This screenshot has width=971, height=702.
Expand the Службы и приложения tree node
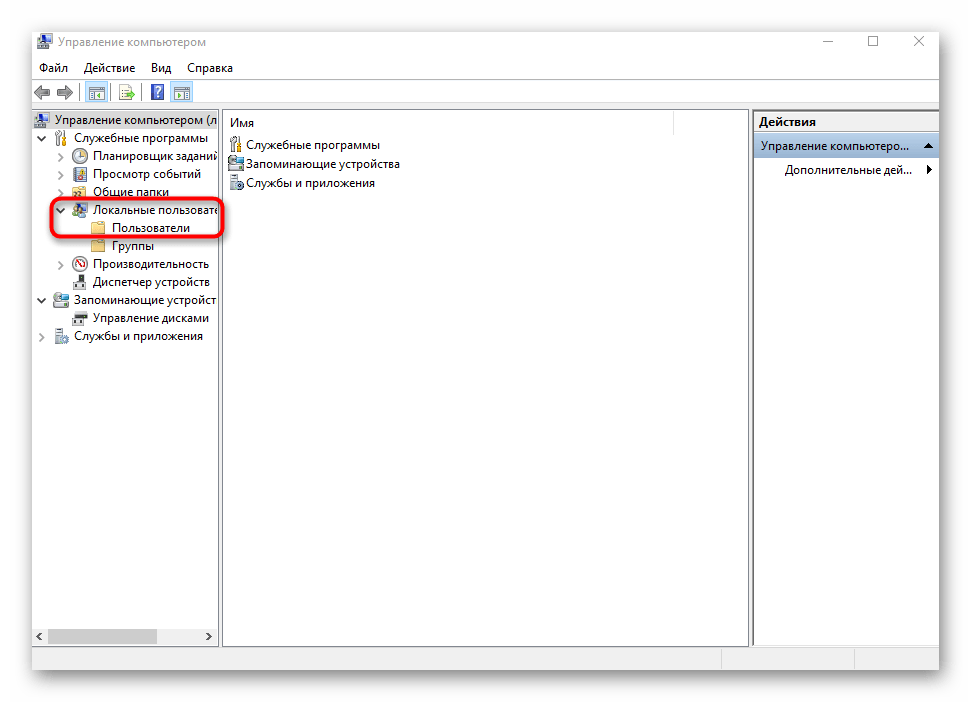click(42, 337)
